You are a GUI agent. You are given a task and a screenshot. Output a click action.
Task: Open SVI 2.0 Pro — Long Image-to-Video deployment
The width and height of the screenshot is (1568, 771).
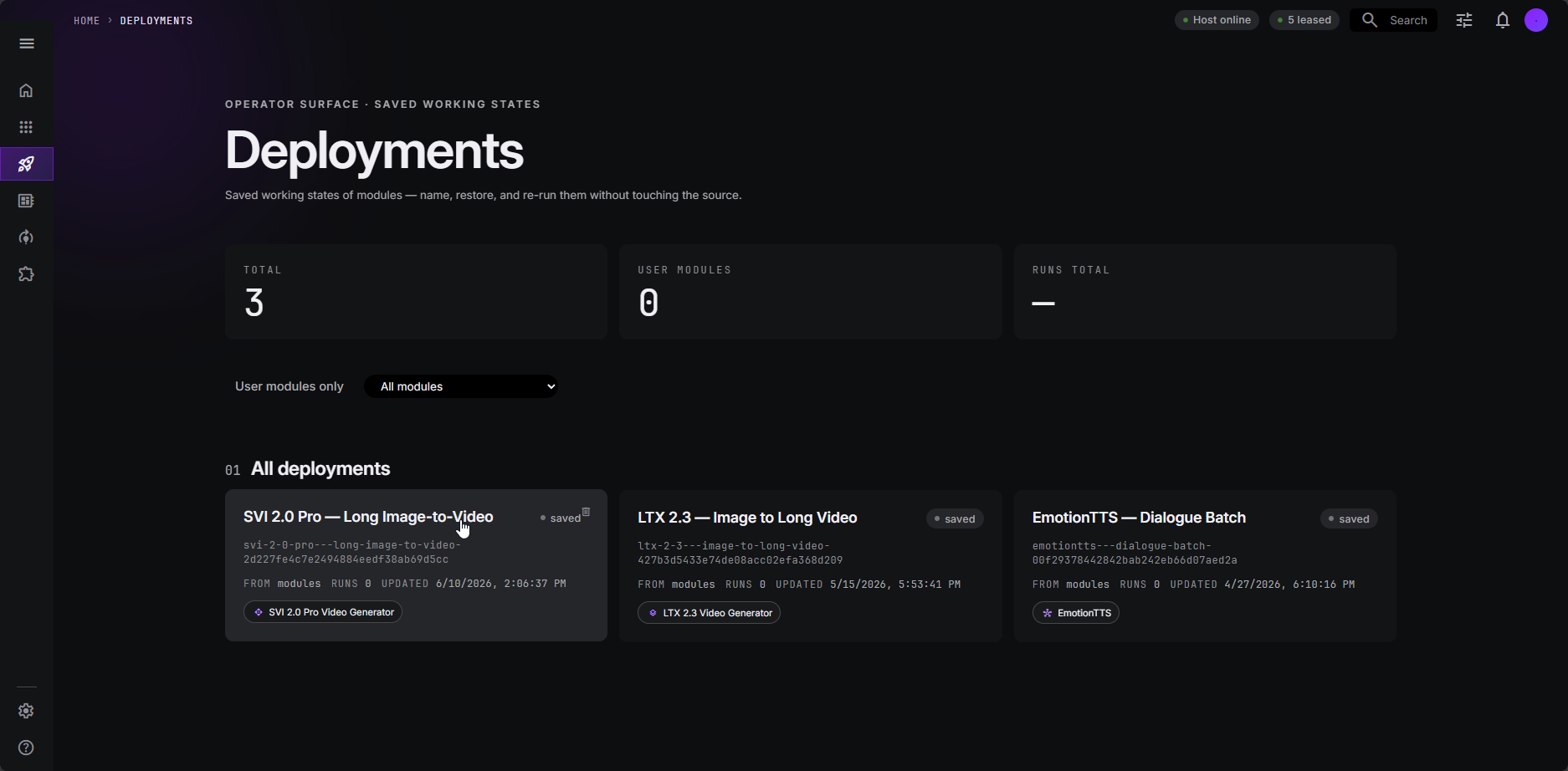point(368,517)
